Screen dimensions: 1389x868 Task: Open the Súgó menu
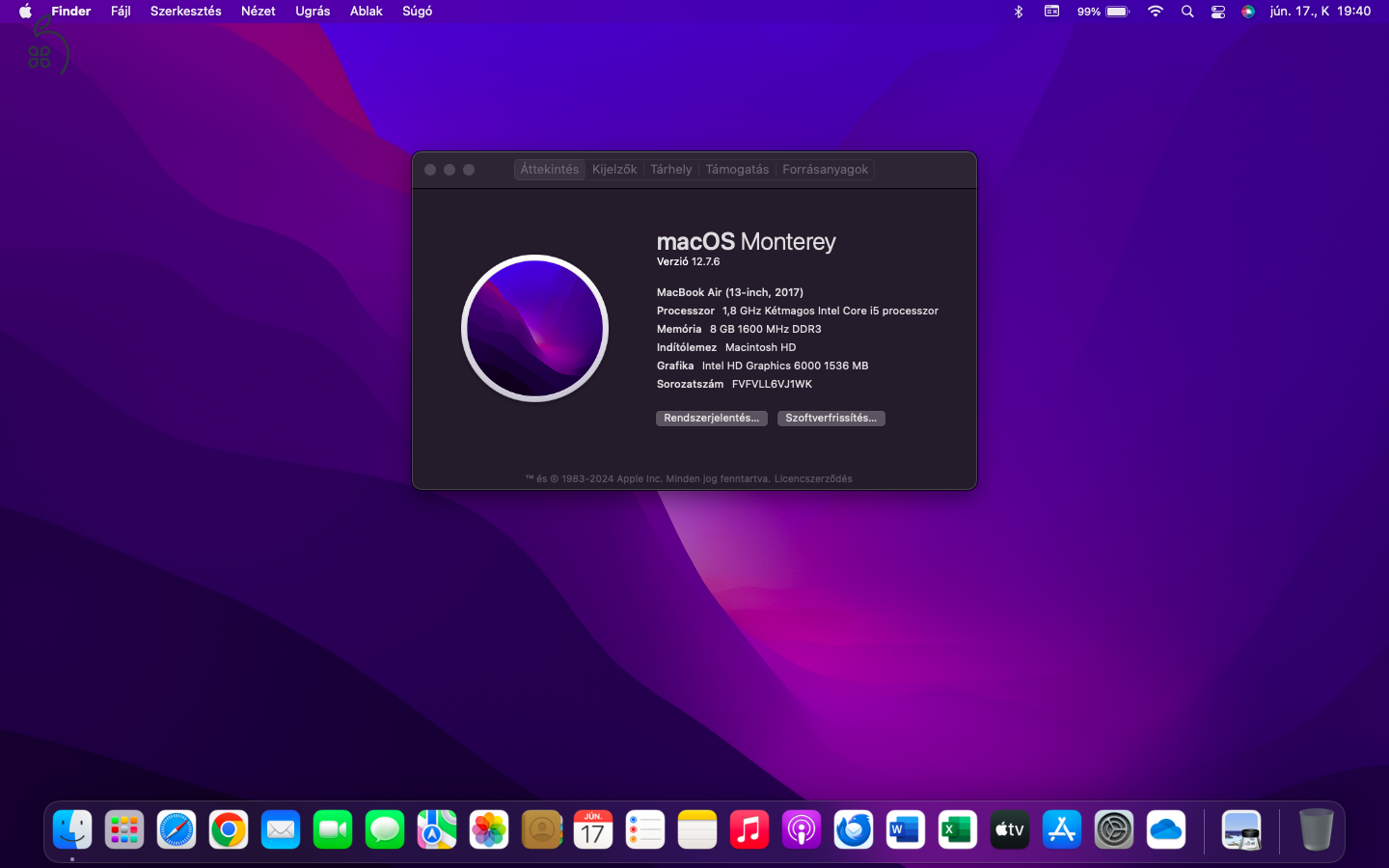pos(418,12)
